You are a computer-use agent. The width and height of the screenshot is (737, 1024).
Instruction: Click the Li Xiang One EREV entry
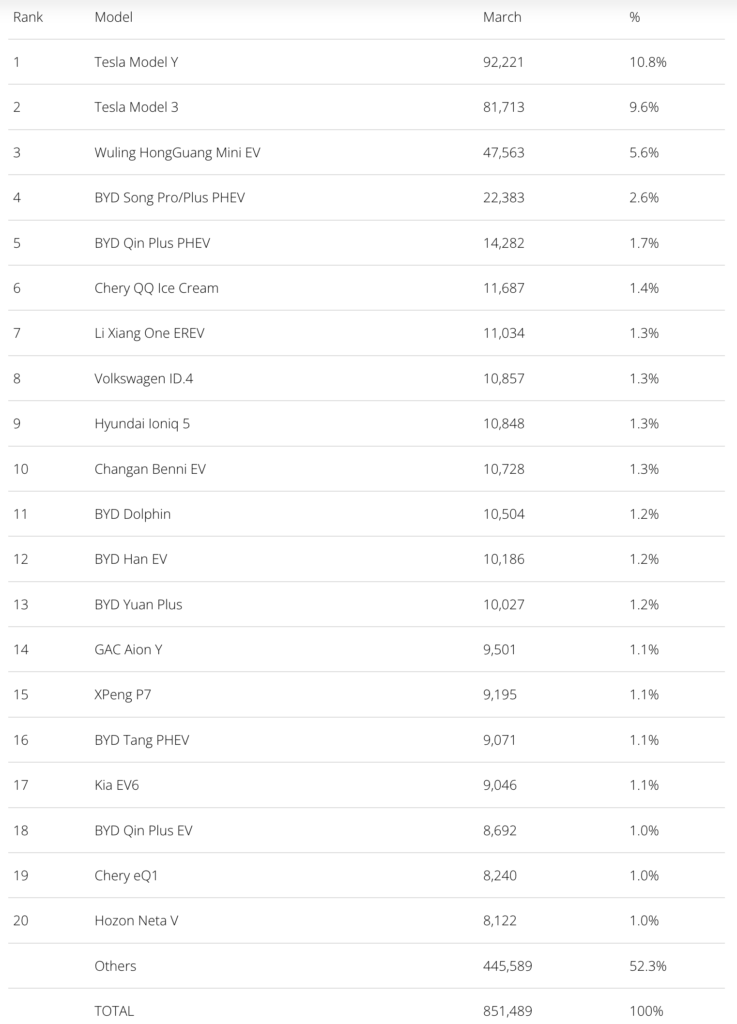tap(149, 333)
